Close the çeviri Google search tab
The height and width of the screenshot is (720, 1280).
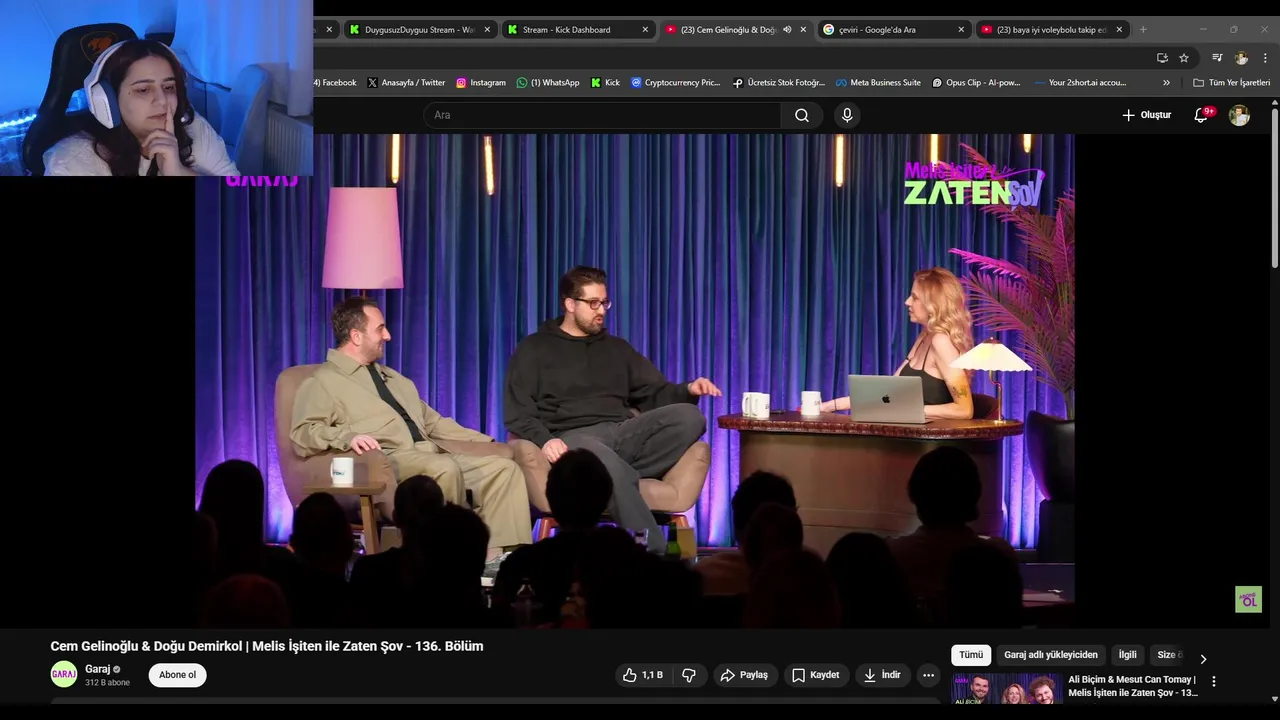[961, 30]
